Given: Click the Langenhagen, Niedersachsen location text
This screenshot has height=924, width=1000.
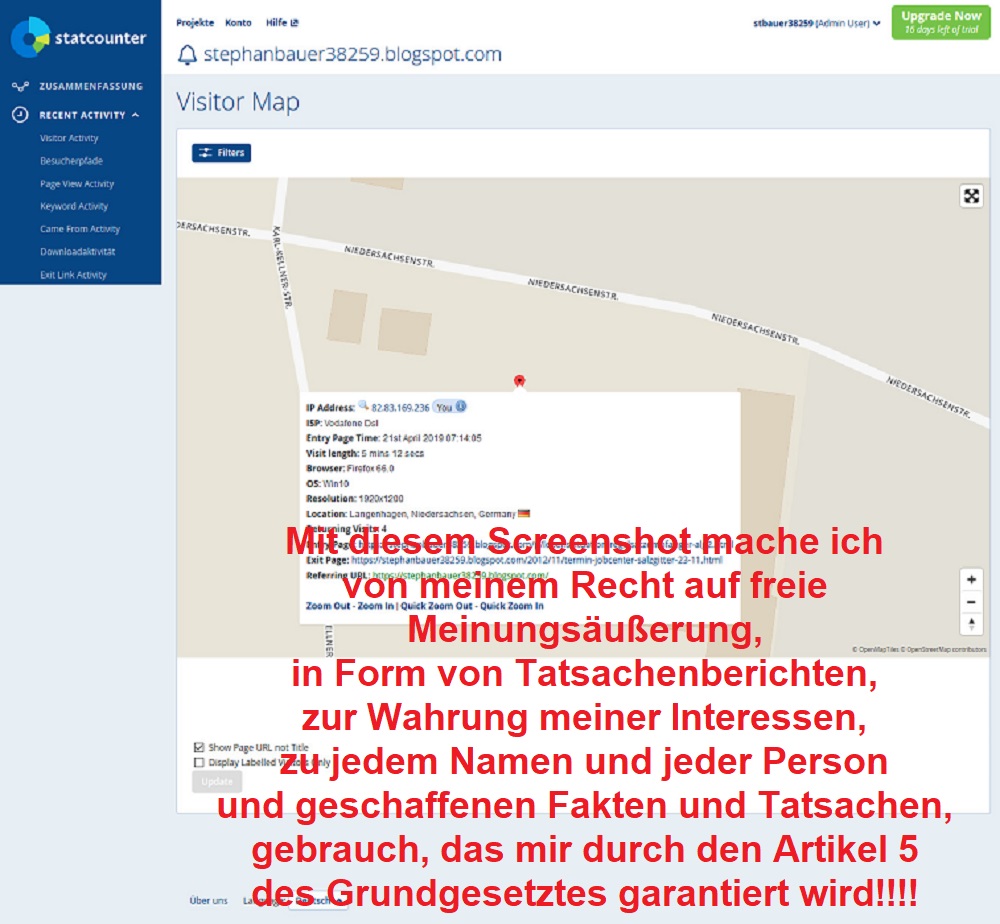Looking at the screenshot, I should click(x=432, y=513).
